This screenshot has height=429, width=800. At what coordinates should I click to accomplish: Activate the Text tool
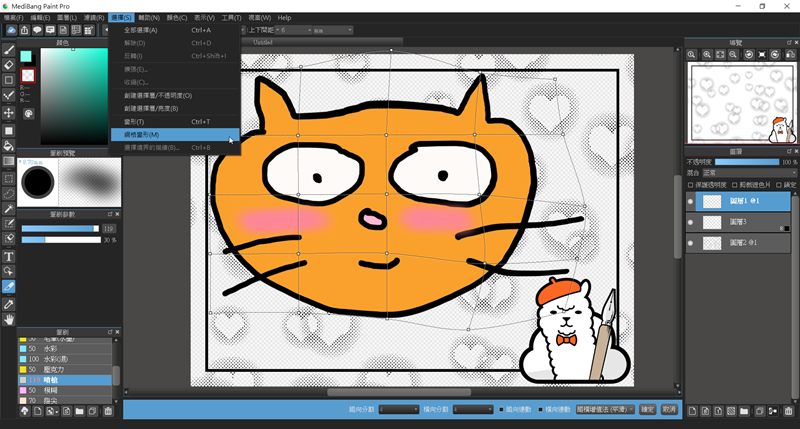pos(9,257)
